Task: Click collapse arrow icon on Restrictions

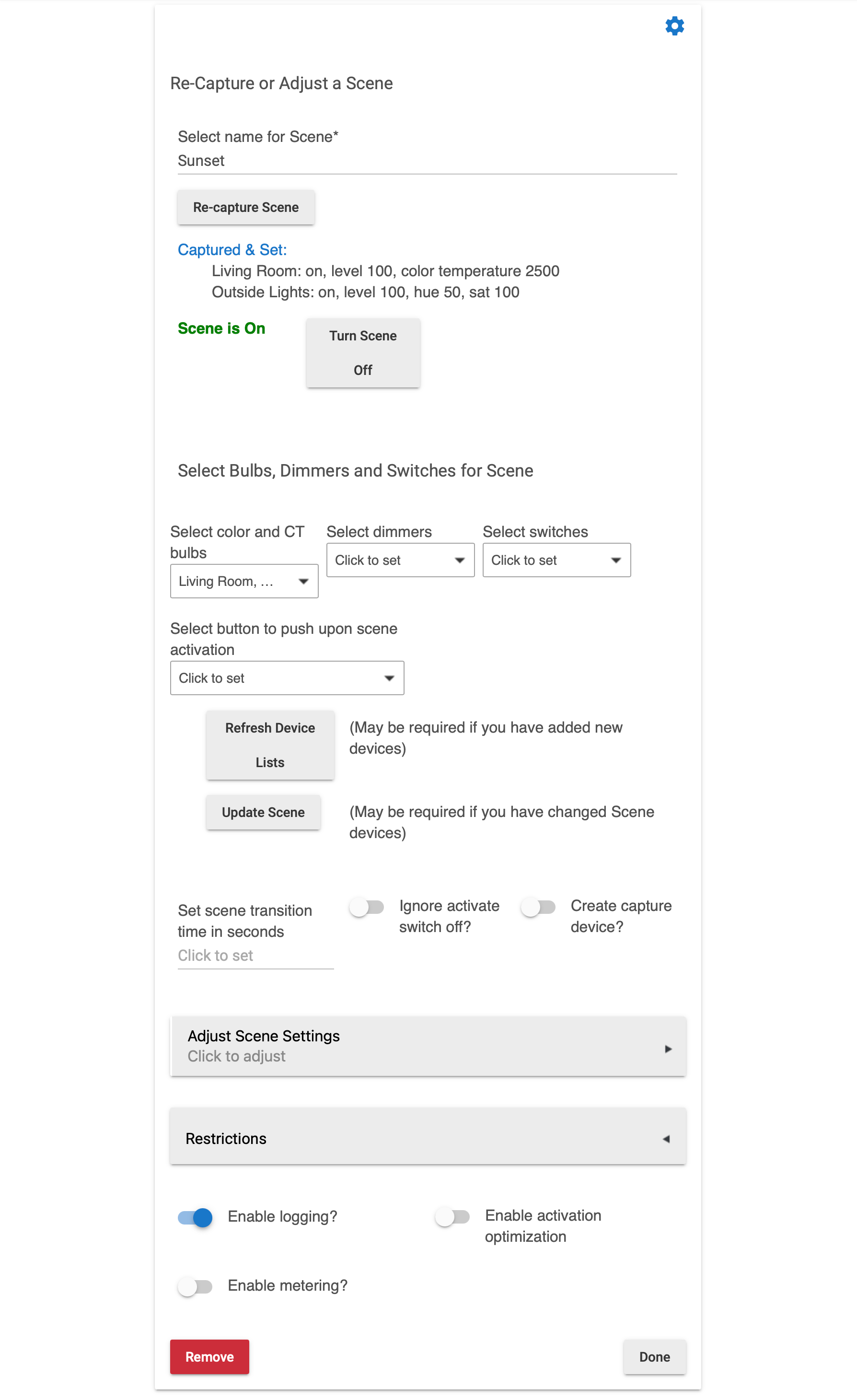Action: tap(667, 1139)
